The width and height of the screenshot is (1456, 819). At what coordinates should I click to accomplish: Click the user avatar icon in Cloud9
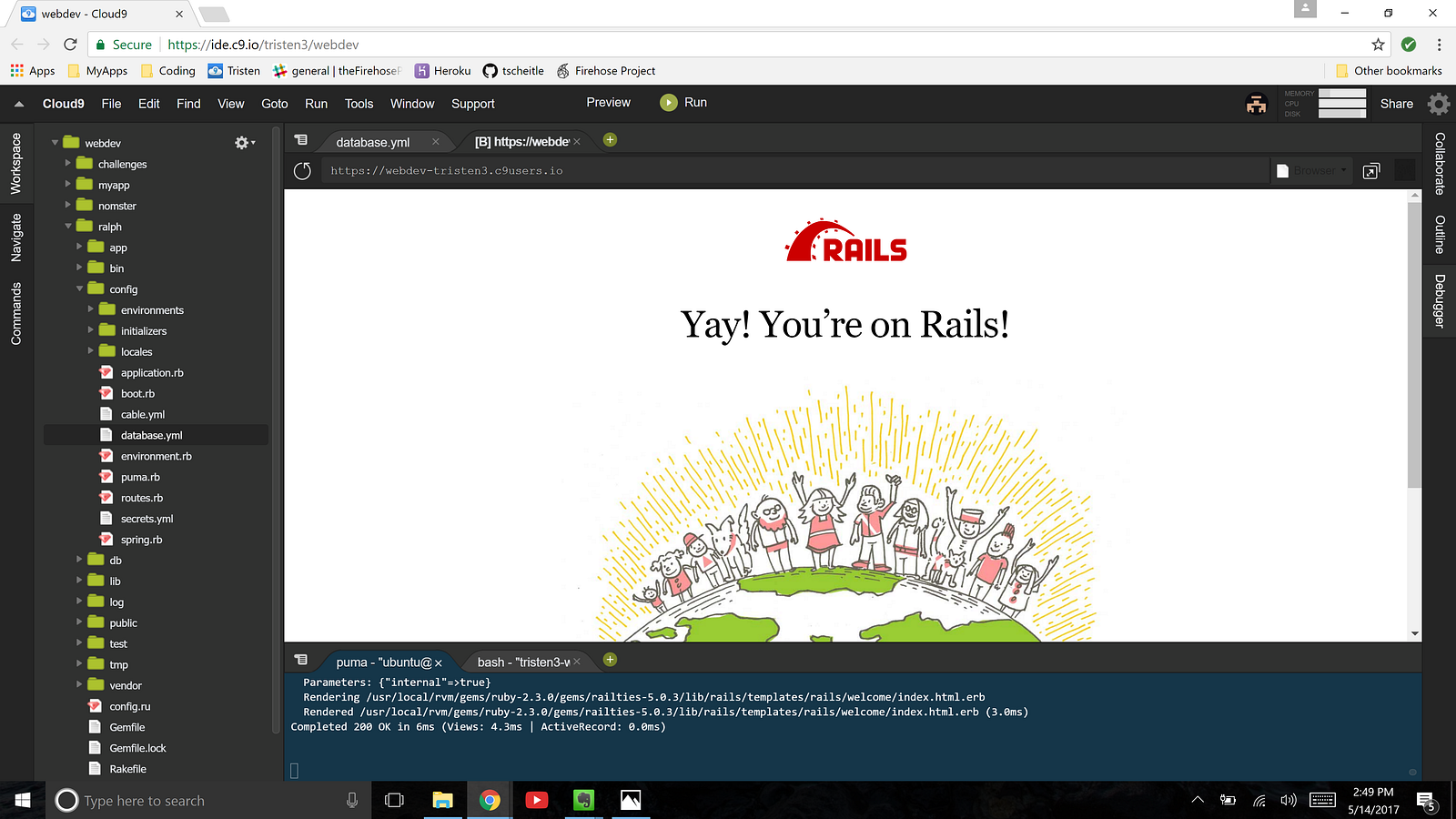[x=1257, y=104]
